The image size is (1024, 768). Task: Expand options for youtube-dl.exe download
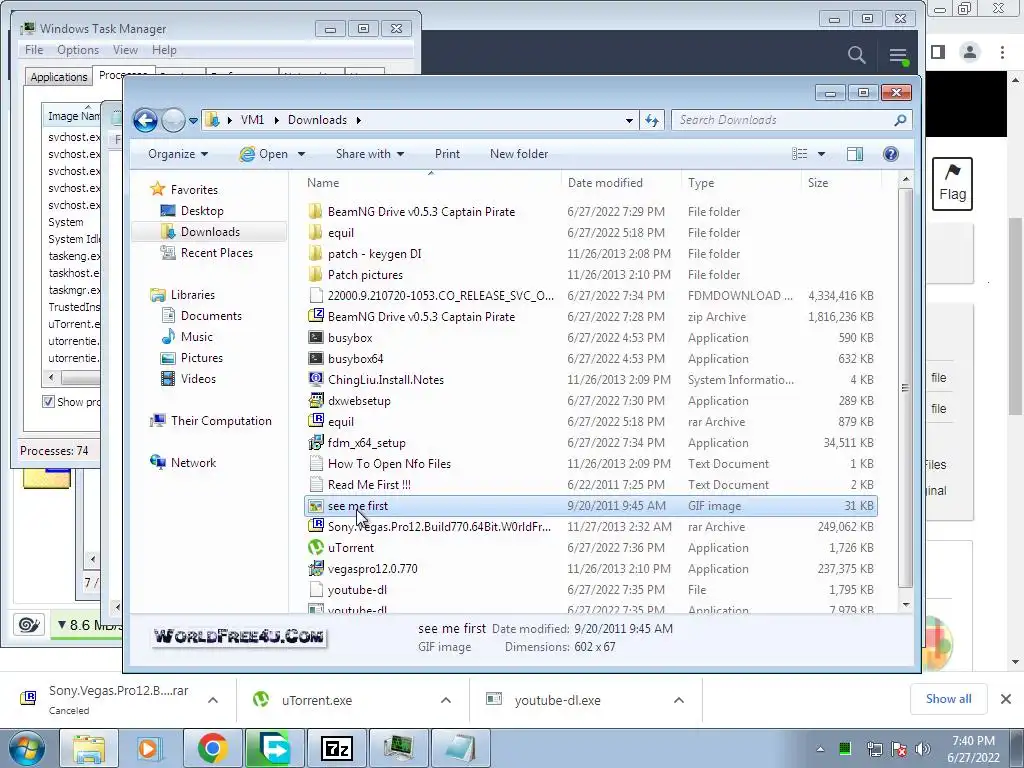[679, 700]
